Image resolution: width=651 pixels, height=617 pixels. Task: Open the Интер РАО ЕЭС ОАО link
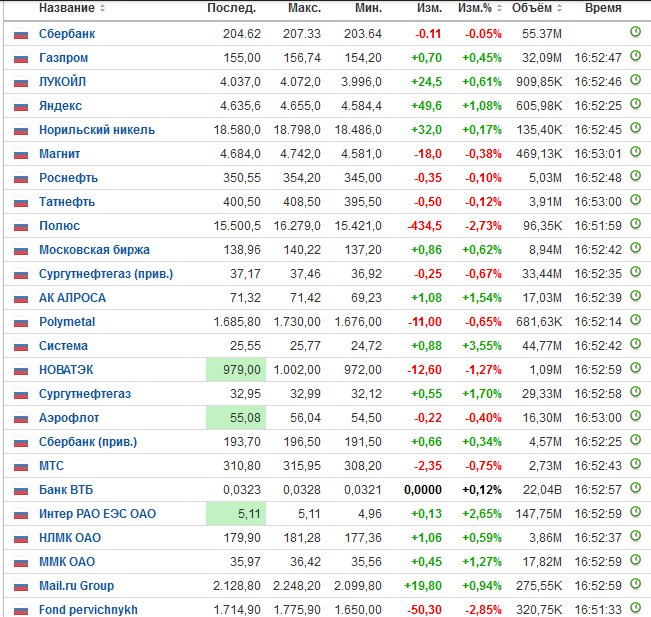[x=98, y=514]
